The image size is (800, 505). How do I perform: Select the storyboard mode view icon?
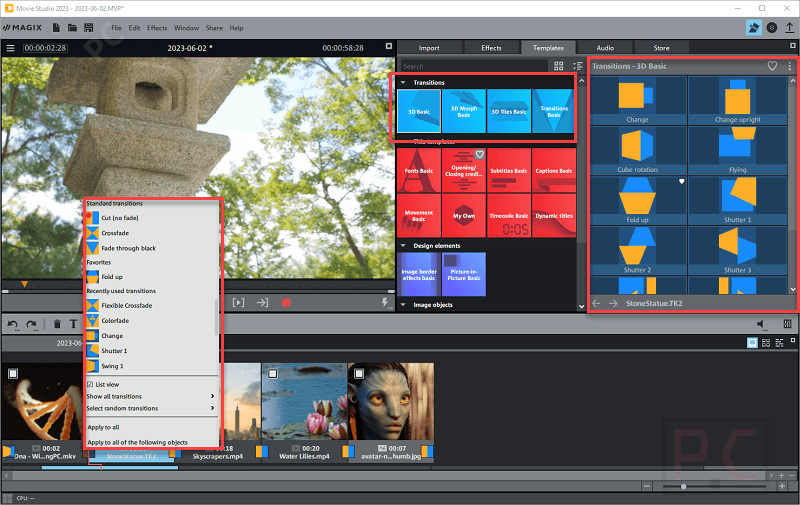(752, 343)
